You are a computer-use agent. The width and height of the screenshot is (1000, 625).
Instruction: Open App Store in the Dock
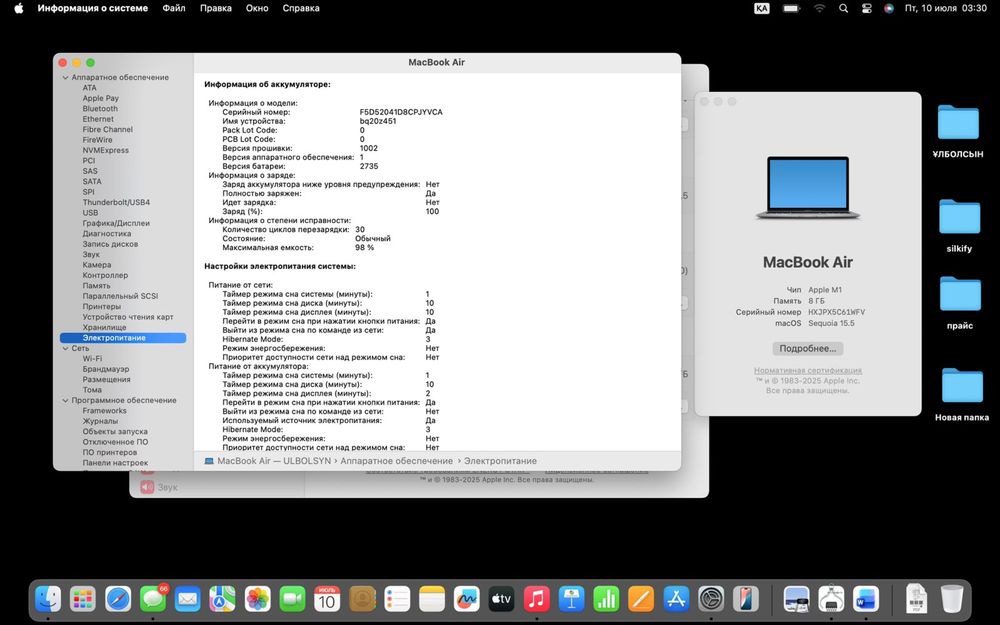pos(676,599)
